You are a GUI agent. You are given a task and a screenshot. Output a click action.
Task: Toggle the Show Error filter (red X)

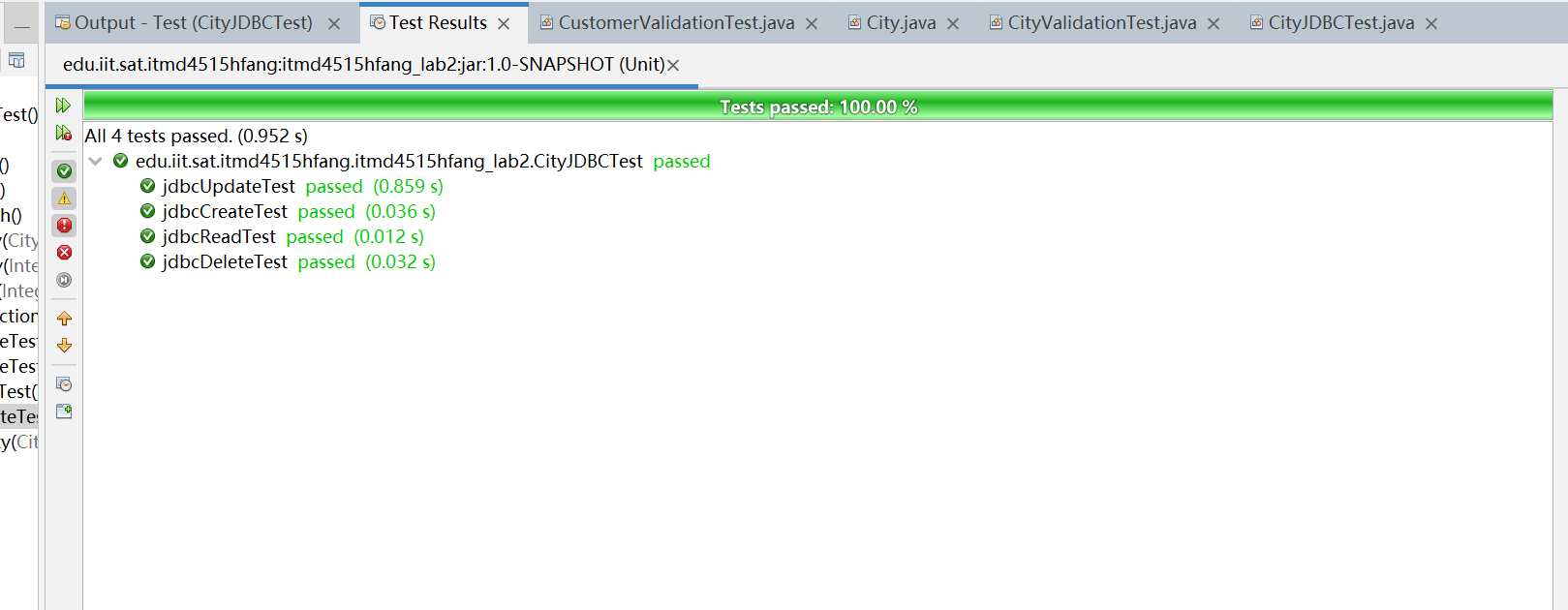point(64,253)
